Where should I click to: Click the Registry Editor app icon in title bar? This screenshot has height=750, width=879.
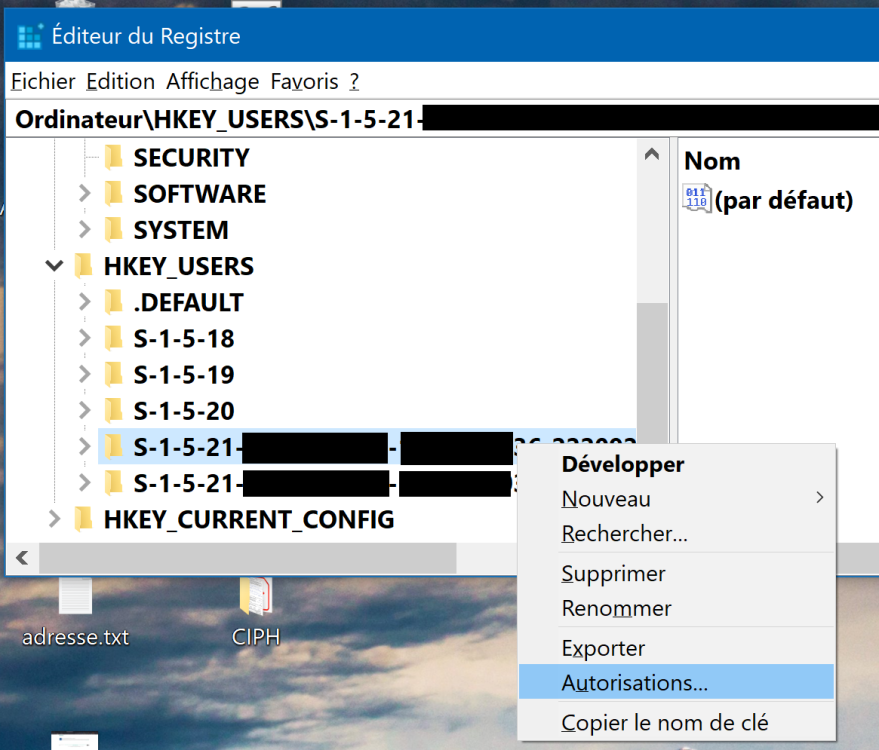click(x=30, y=36)
